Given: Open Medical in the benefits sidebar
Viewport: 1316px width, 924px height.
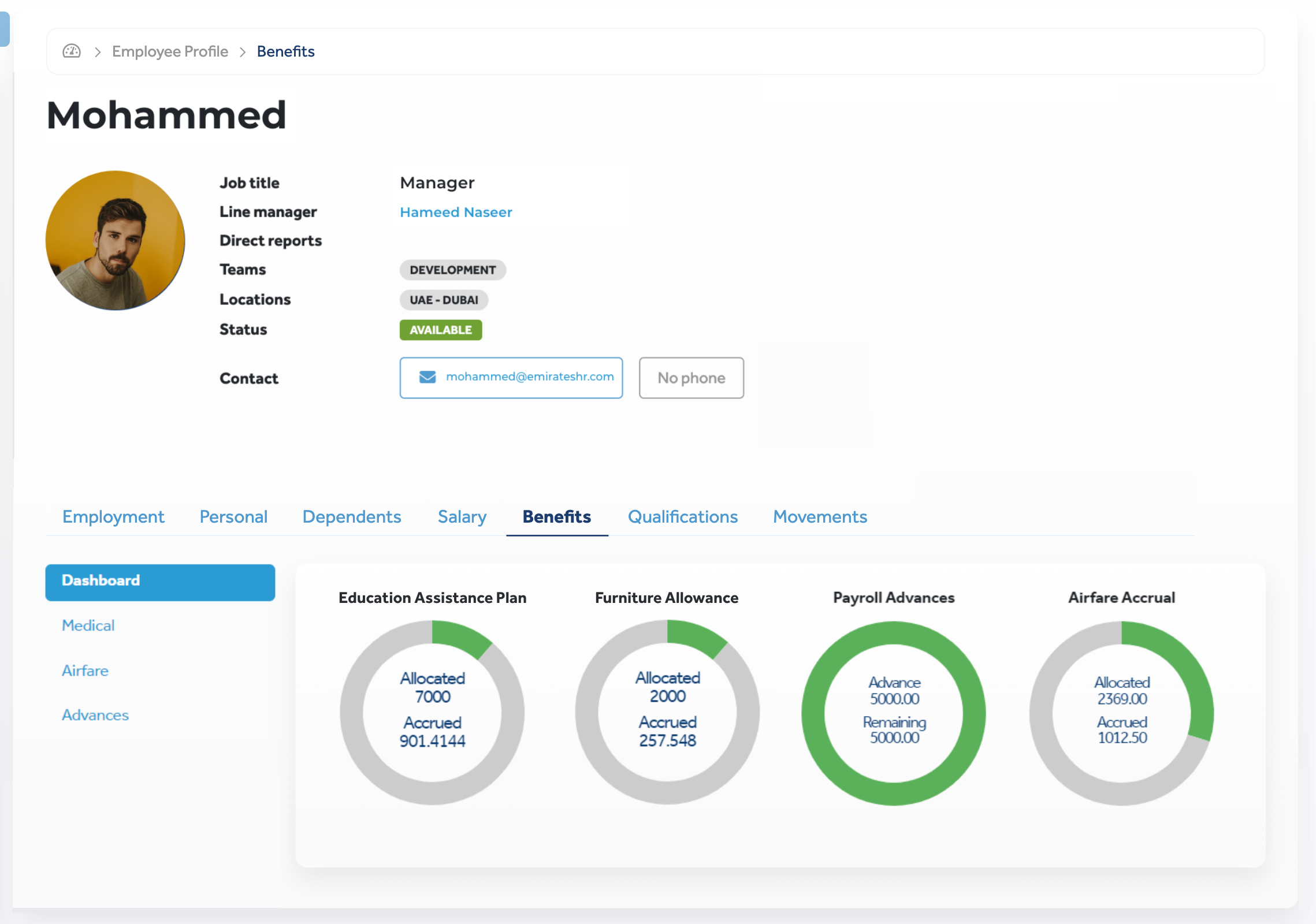Looking at the screenshot, I should pyautogui.click(x=88, y=625).
